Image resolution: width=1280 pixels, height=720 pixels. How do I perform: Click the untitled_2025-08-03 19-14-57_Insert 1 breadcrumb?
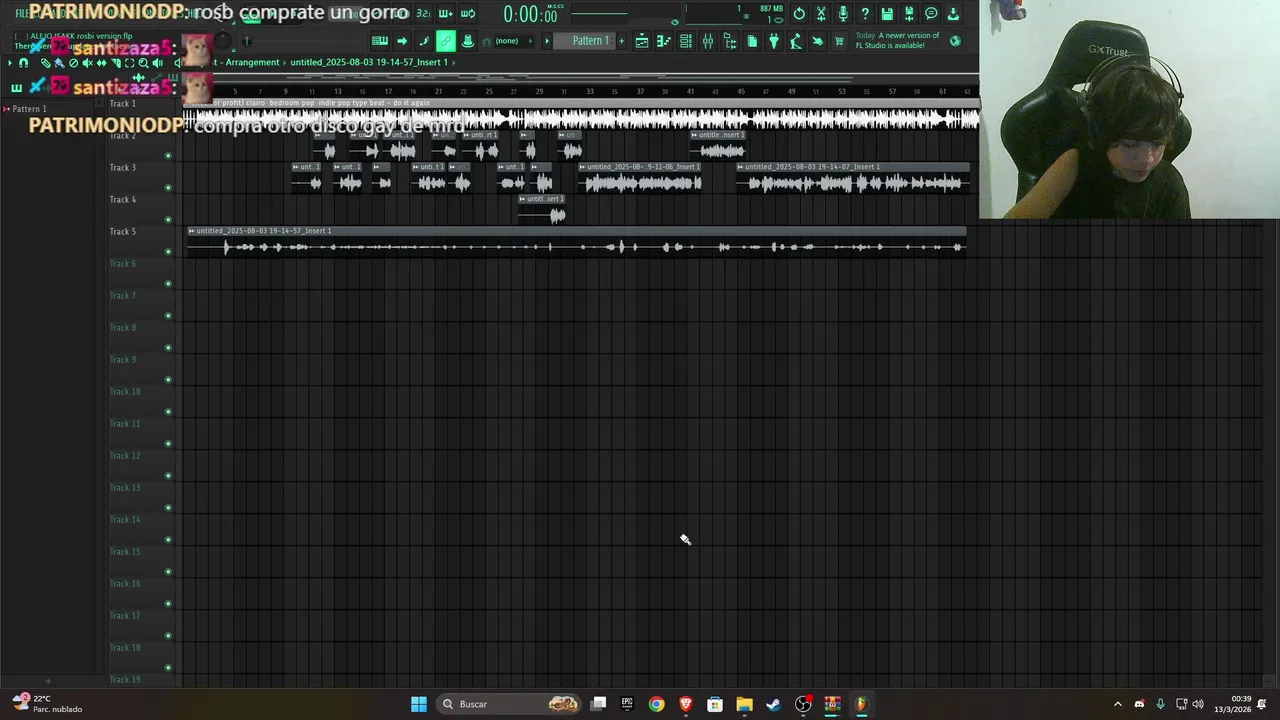click(368, 62)
